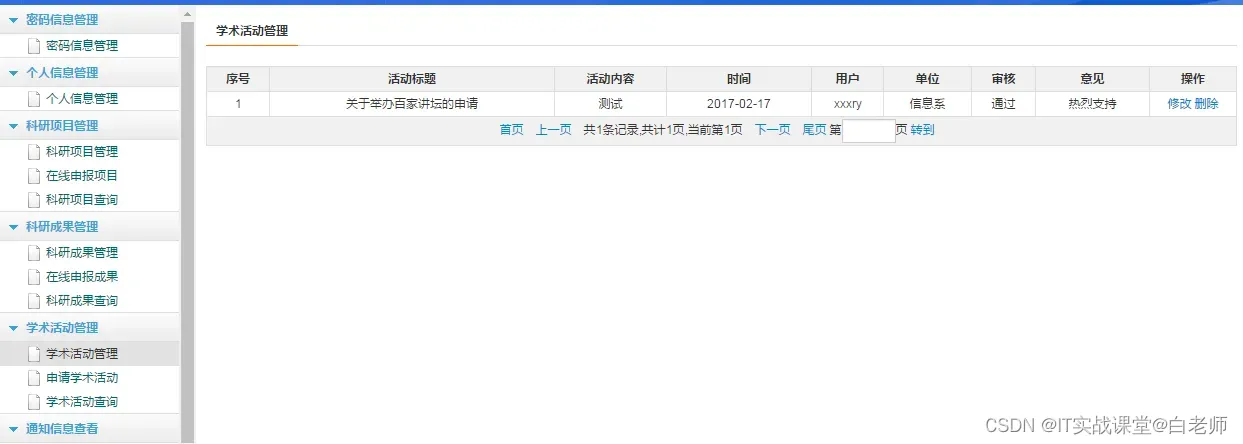Open 申请学术活动 tree item
This screenshot has height=444, width=1243.
[x=82, y=378]
